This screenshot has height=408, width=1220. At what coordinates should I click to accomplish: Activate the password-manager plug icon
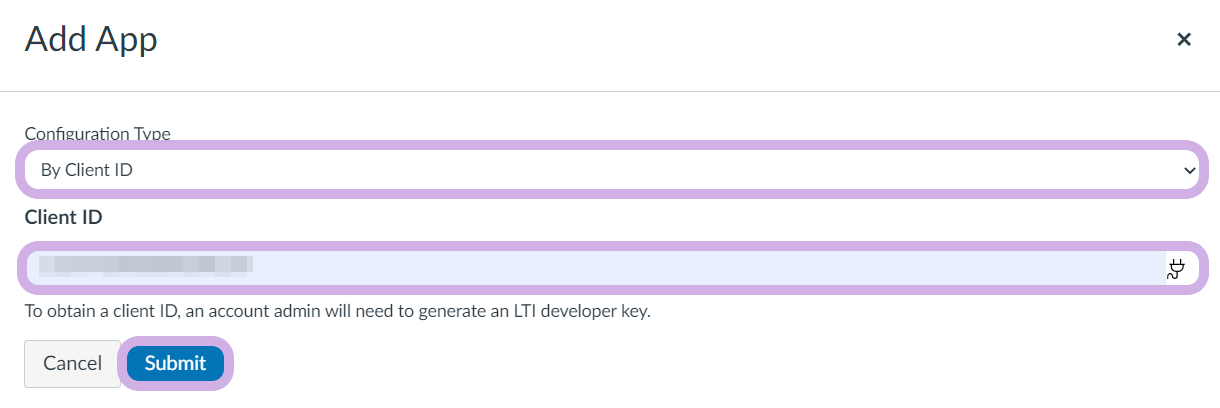coord(1176,267)
